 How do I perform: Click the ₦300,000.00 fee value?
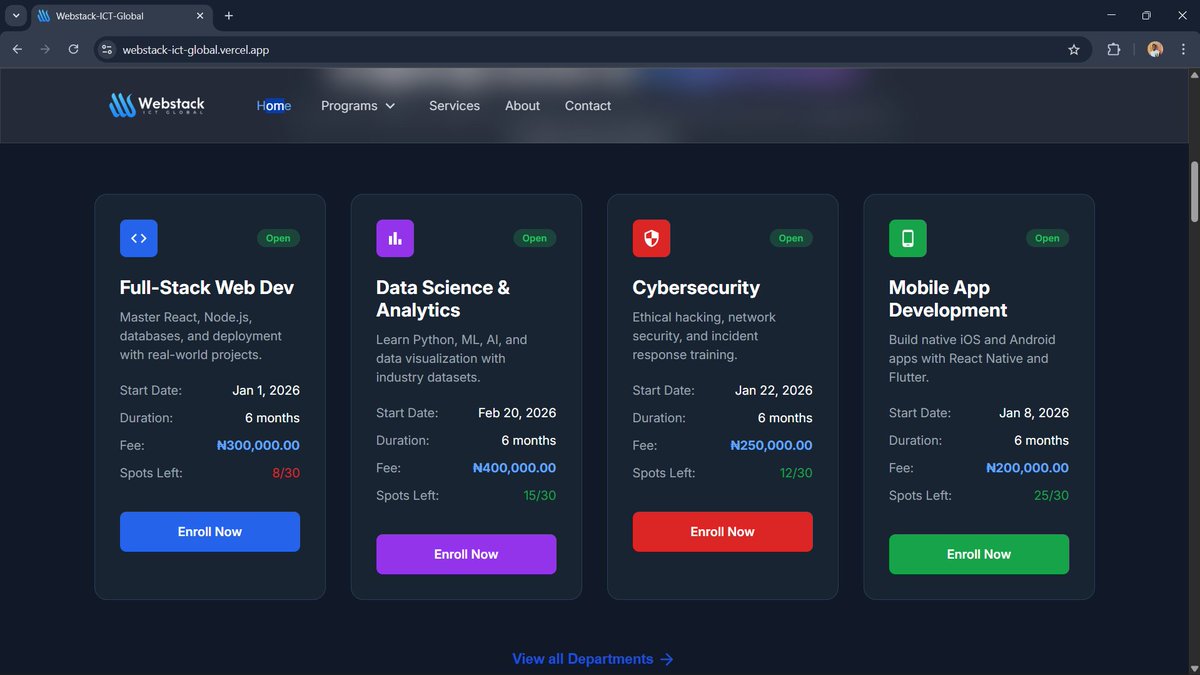pos(258,445)
